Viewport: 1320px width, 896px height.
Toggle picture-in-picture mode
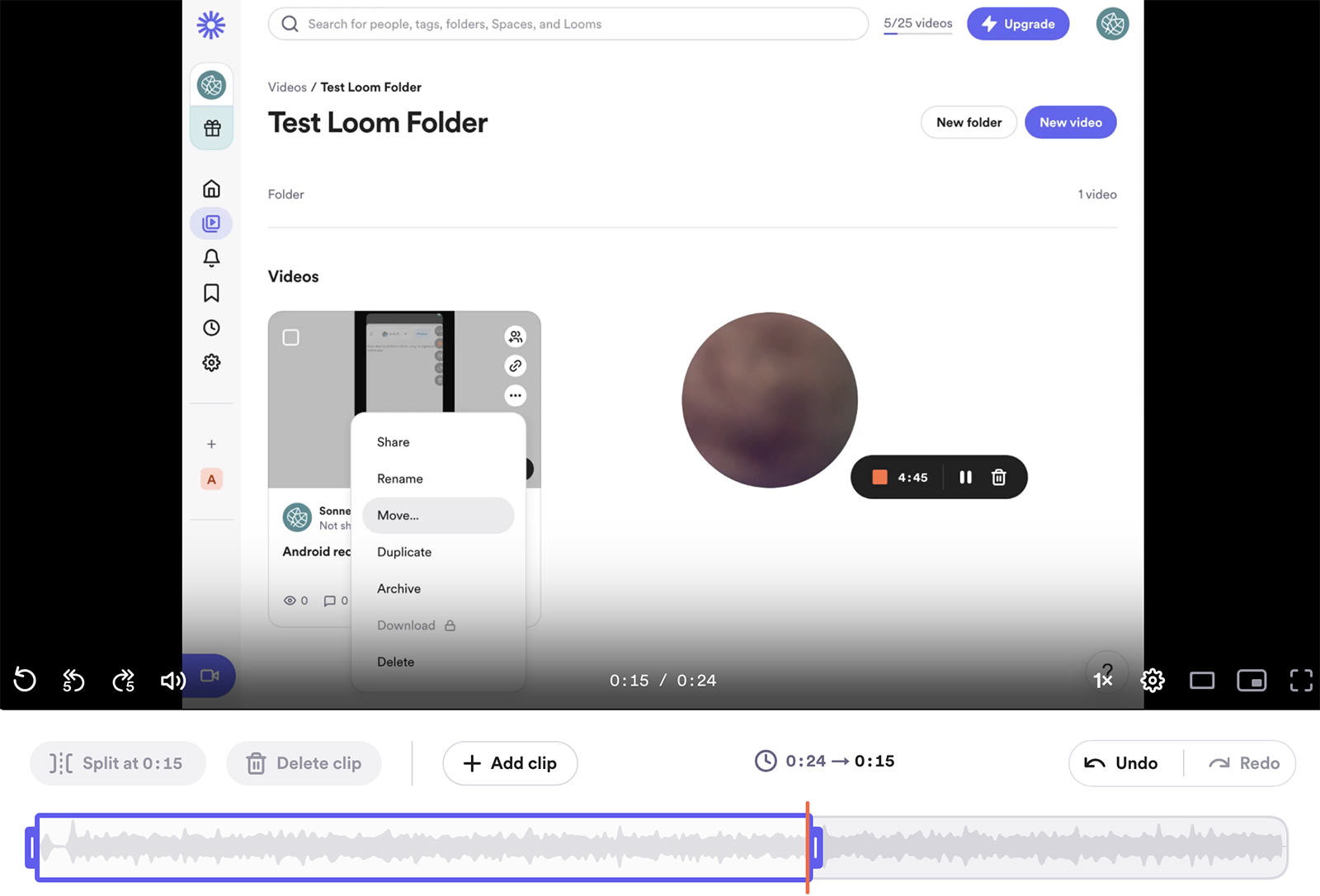coord(1252,680)
